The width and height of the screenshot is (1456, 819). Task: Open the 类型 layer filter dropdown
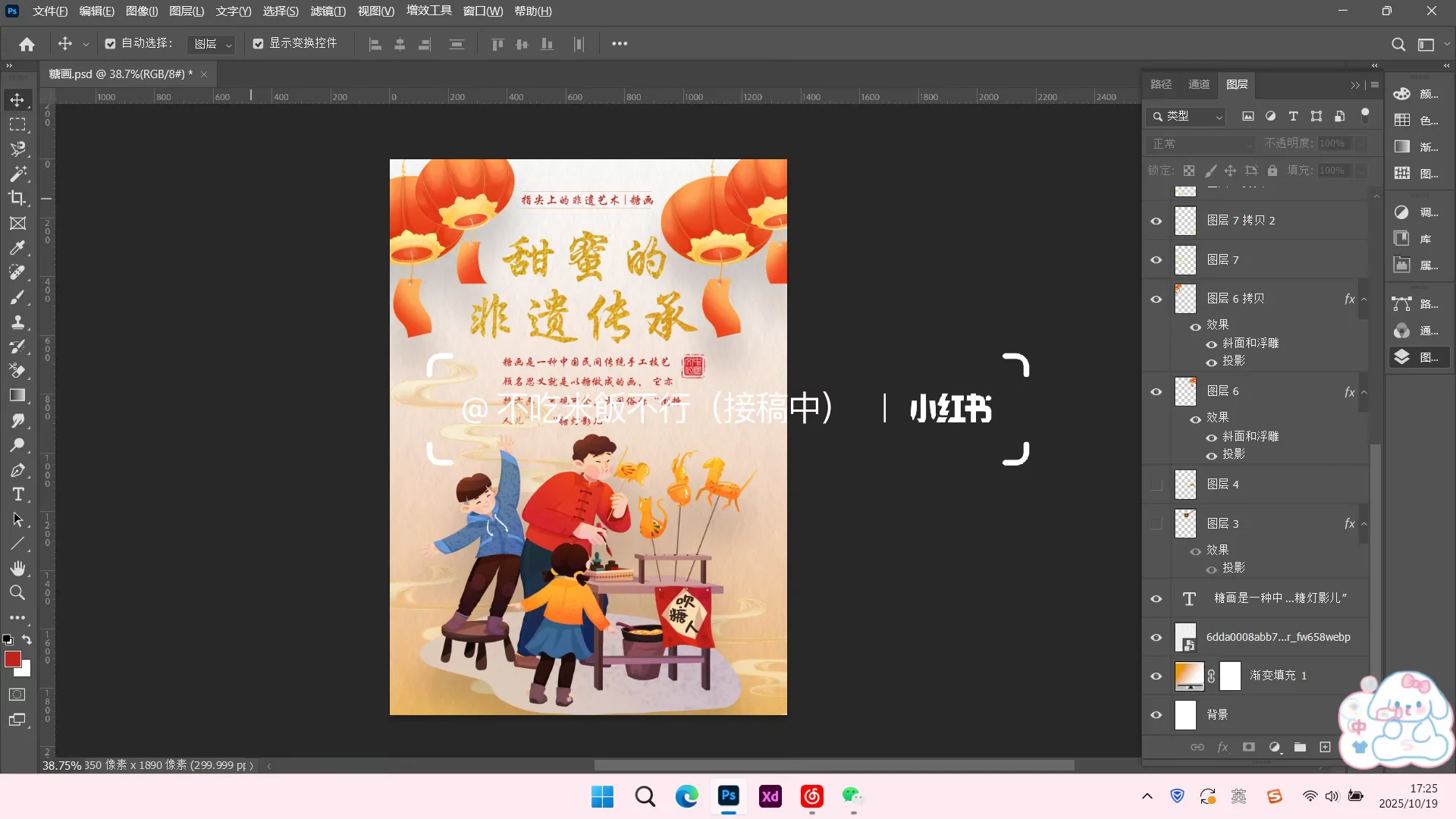(x=1185, y=117)
